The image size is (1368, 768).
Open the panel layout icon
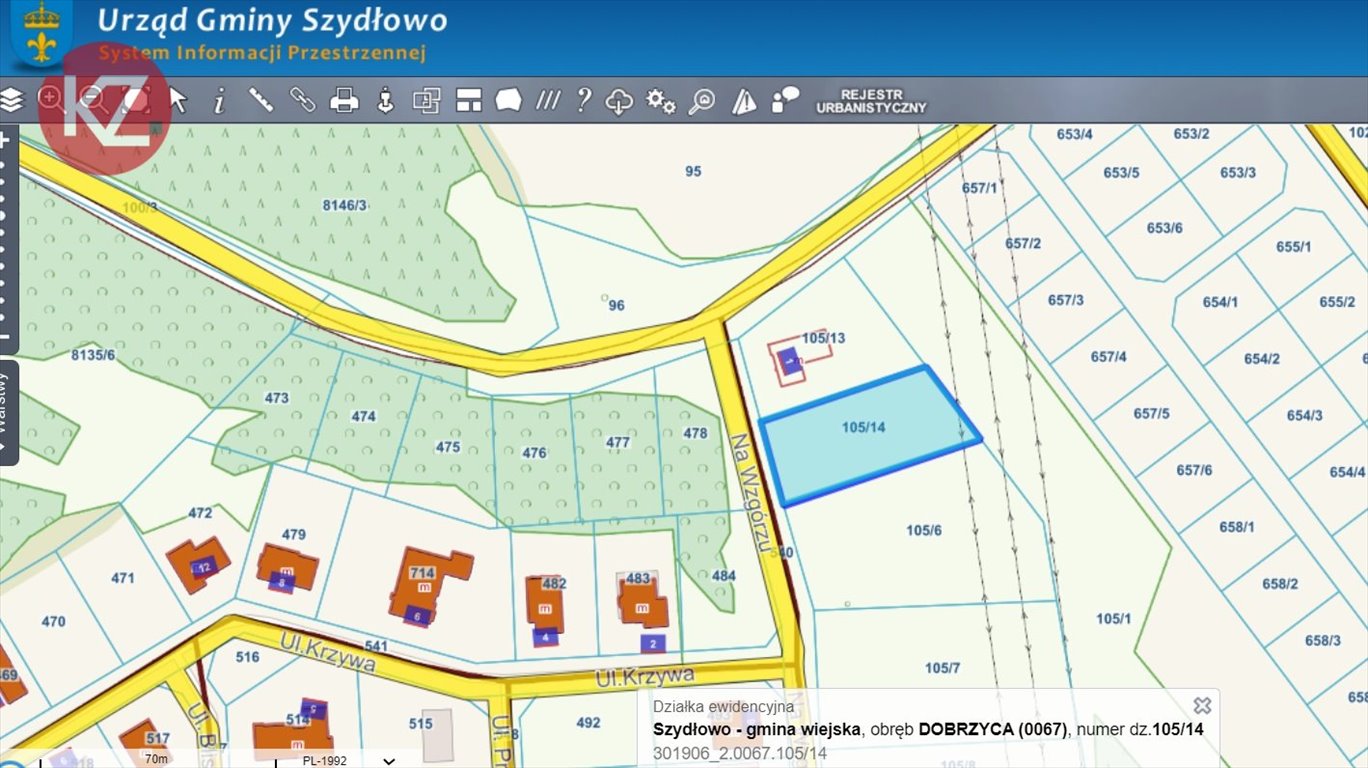(469, 100)
